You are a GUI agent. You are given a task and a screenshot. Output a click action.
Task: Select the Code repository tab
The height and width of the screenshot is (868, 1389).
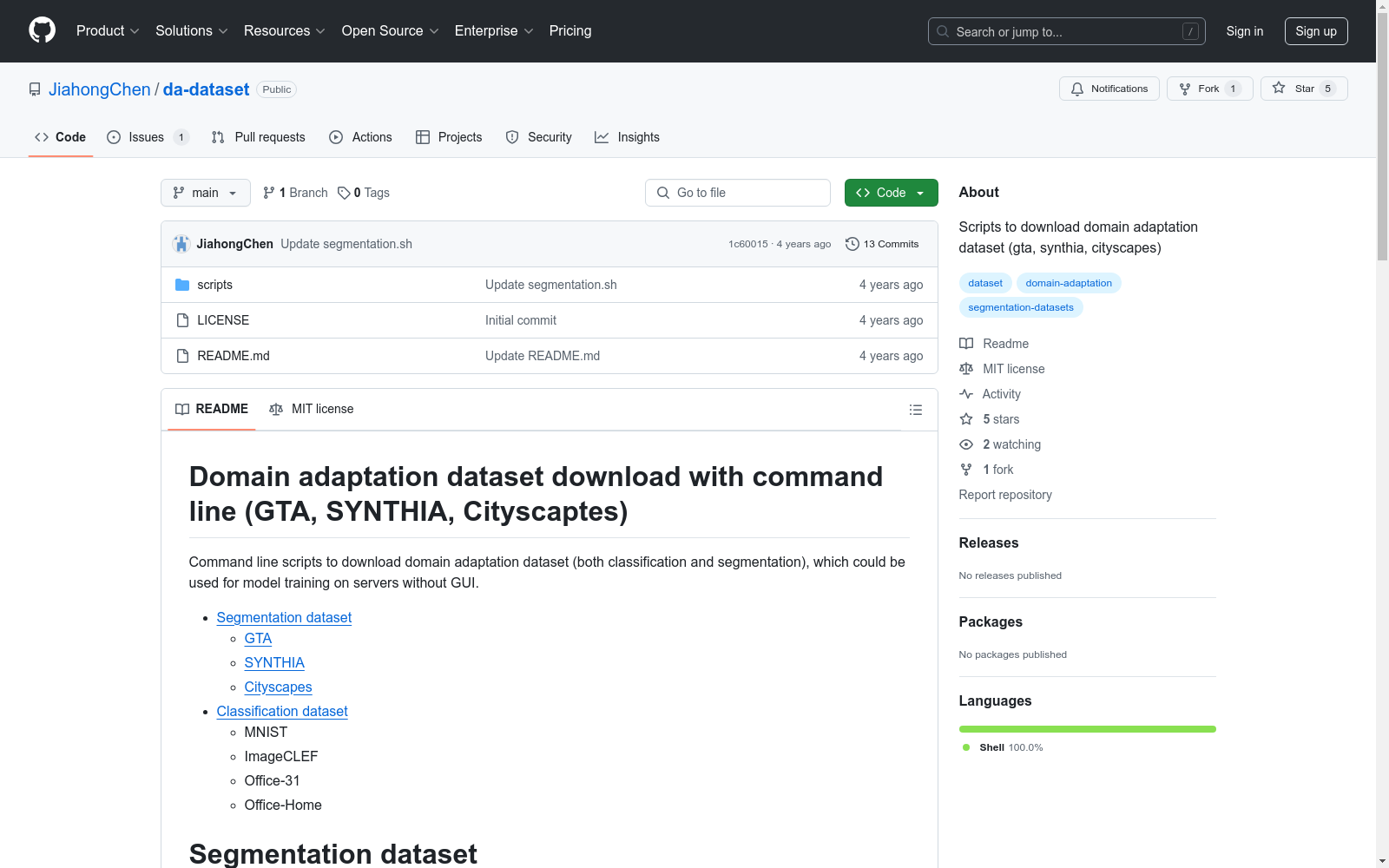60,137
